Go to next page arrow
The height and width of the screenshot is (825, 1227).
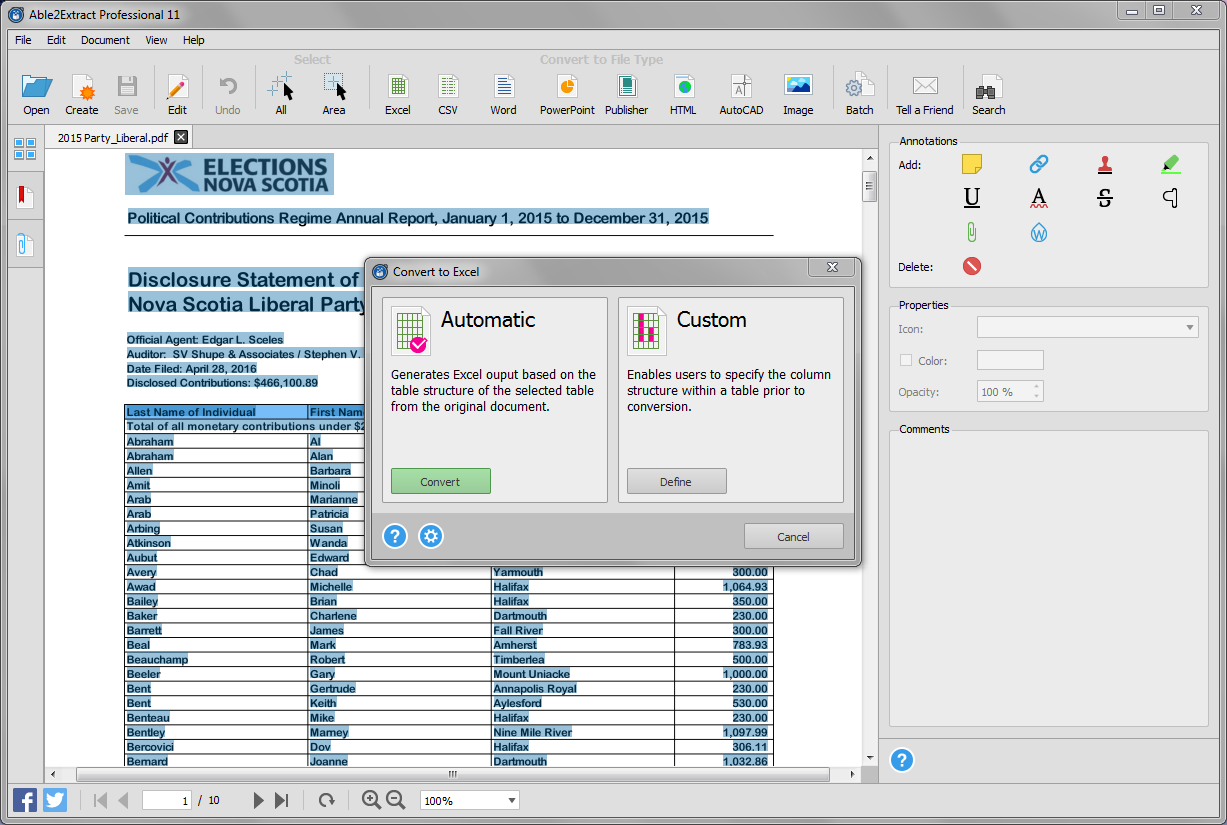click(x=258, y=800)
